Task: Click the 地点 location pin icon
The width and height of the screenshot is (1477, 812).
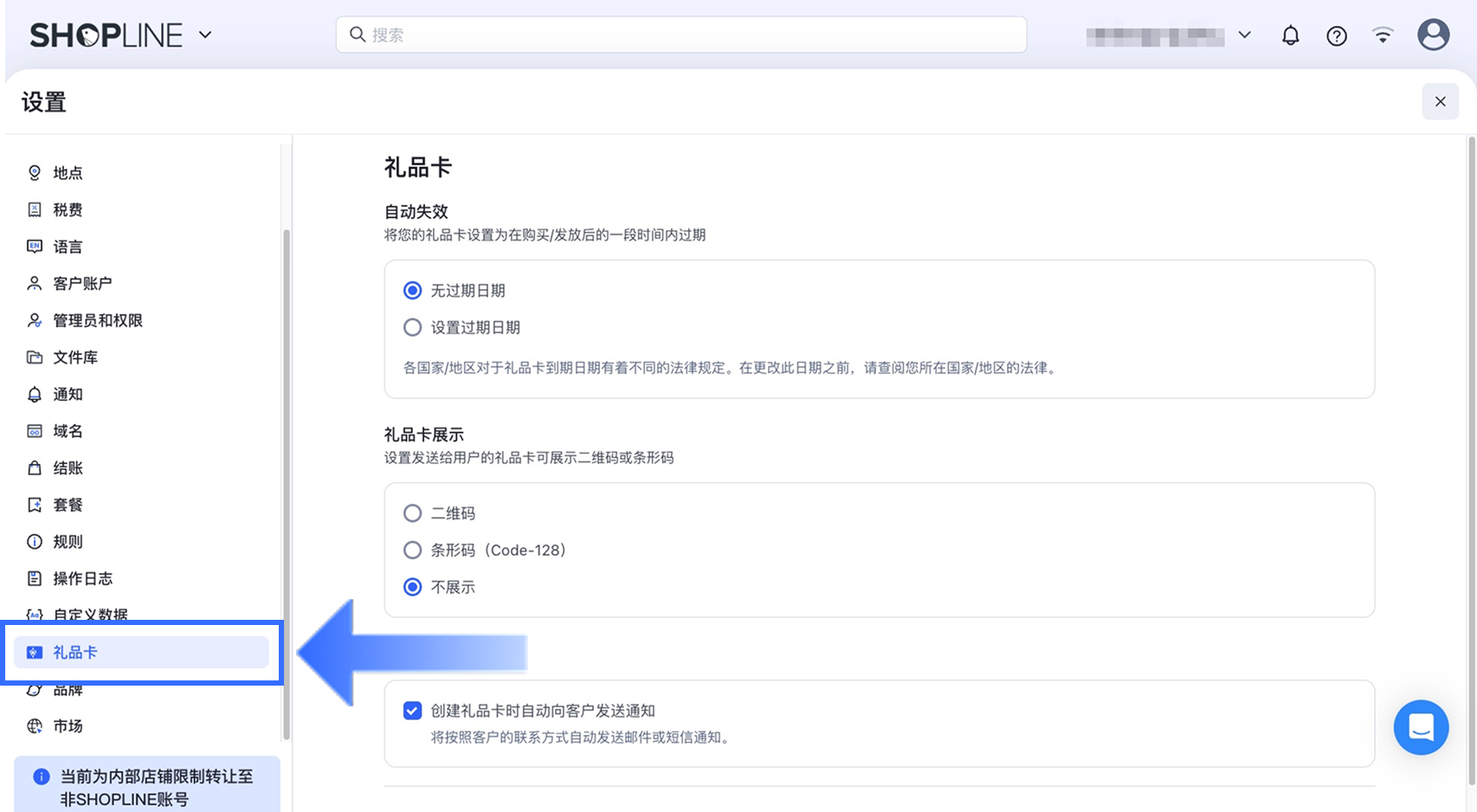Action: pos(35,173)
